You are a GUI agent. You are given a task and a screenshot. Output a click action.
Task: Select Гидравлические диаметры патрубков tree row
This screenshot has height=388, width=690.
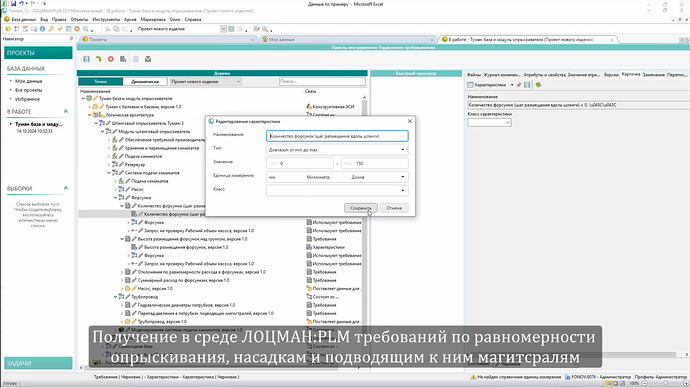point(186,305)
